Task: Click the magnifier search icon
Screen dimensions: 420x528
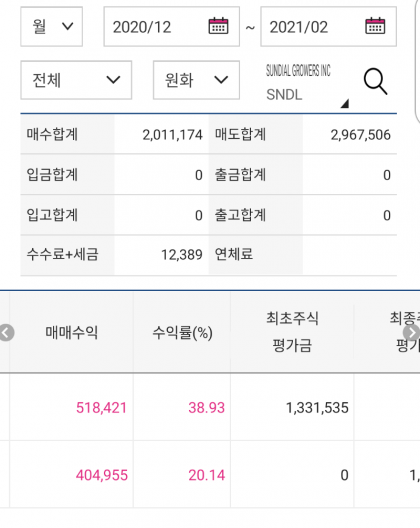Action: tap(375, 81)
